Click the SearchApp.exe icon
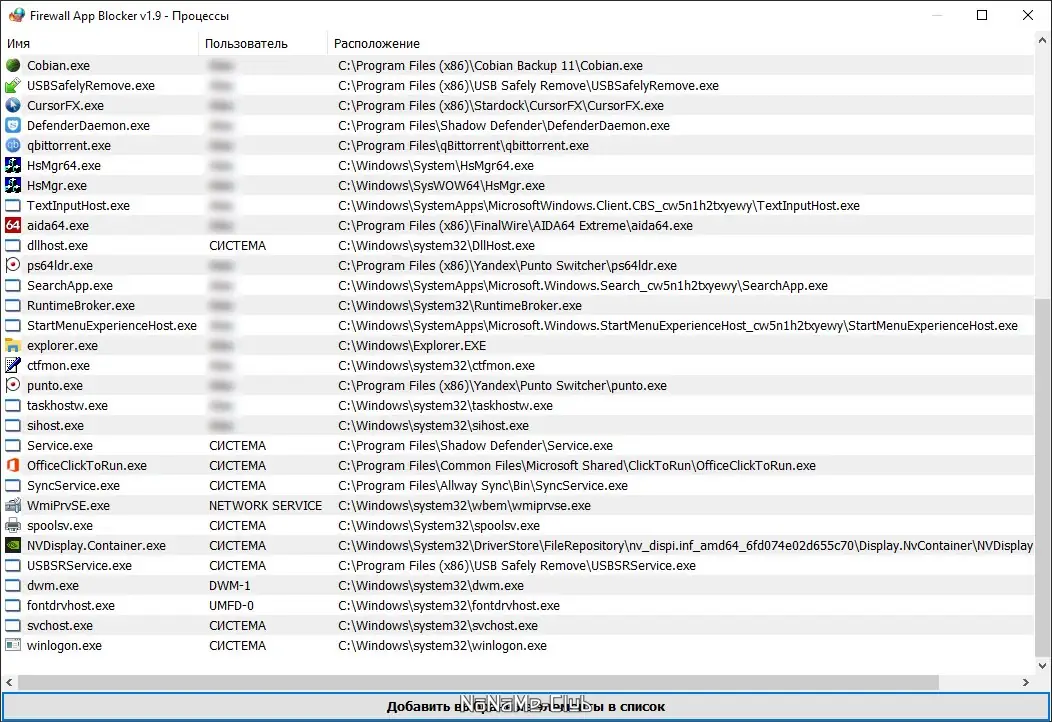 13,285
